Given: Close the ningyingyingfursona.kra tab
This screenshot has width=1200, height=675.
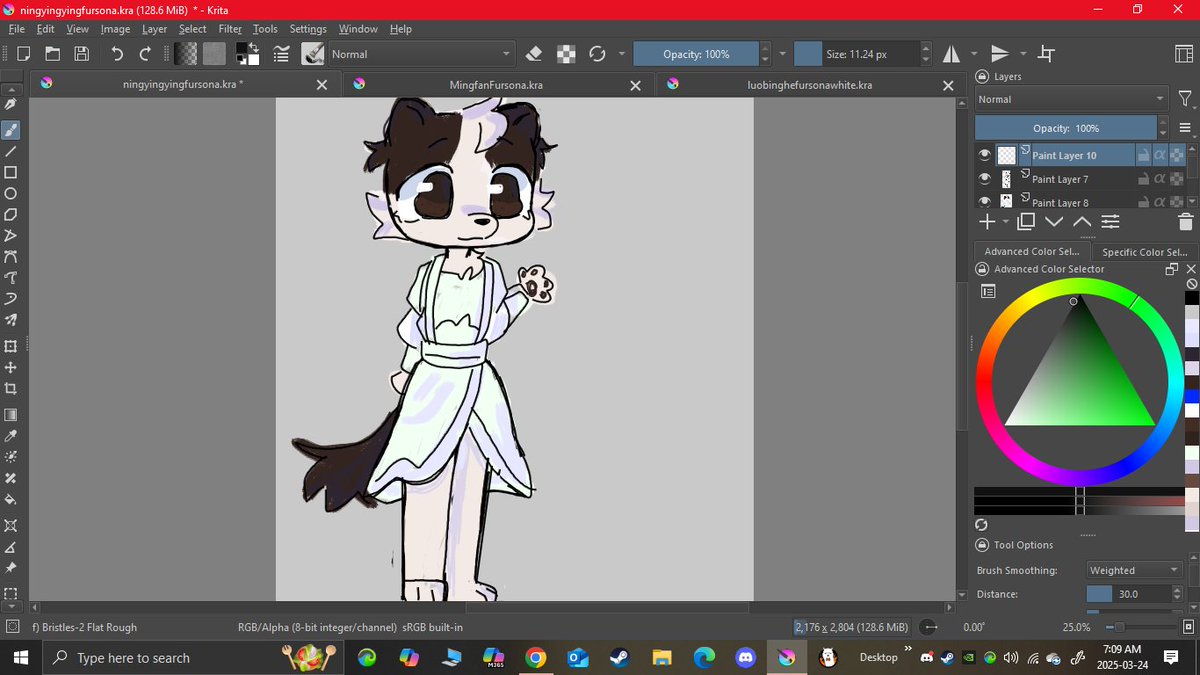Looking at the screenshot, I should tap(322, 86).
